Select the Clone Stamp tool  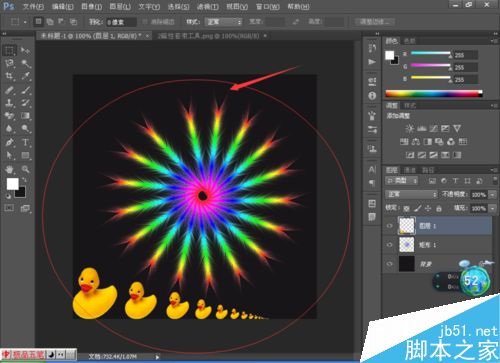click(x=9, y=103)
